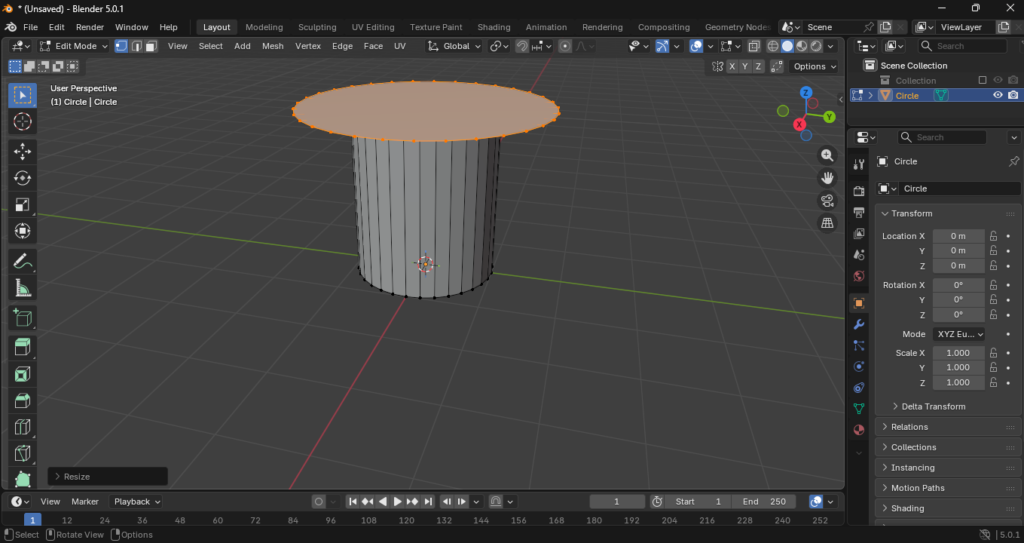Choose the 3D Cursor tool
Screen dimensions: 1024x543
point(22,122)
